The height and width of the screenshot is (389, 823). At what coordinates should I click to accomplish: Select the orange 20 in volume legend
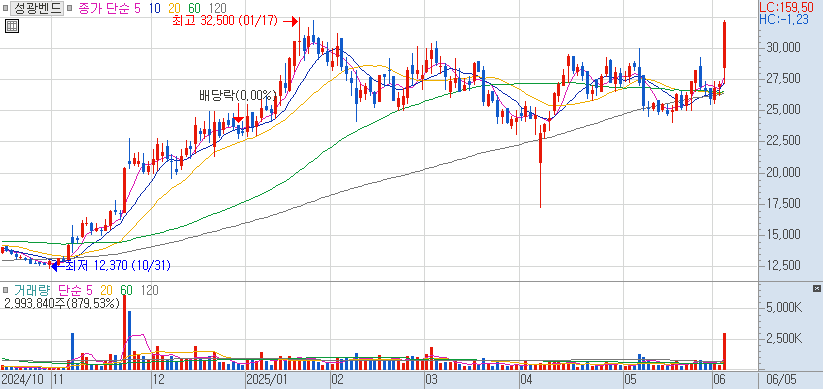pos(107,290)
